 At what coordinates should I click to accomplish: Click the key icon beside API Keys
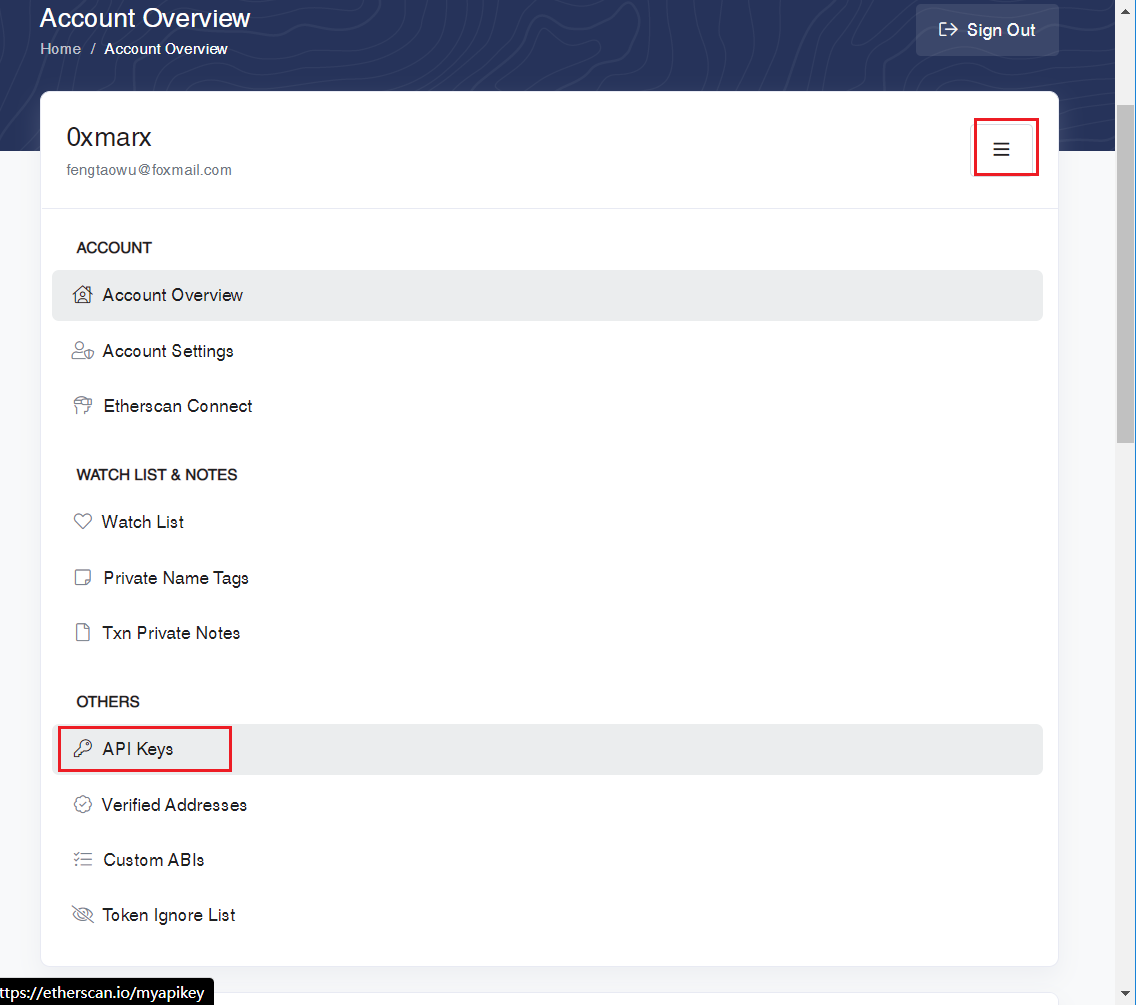tap(83, 749)
